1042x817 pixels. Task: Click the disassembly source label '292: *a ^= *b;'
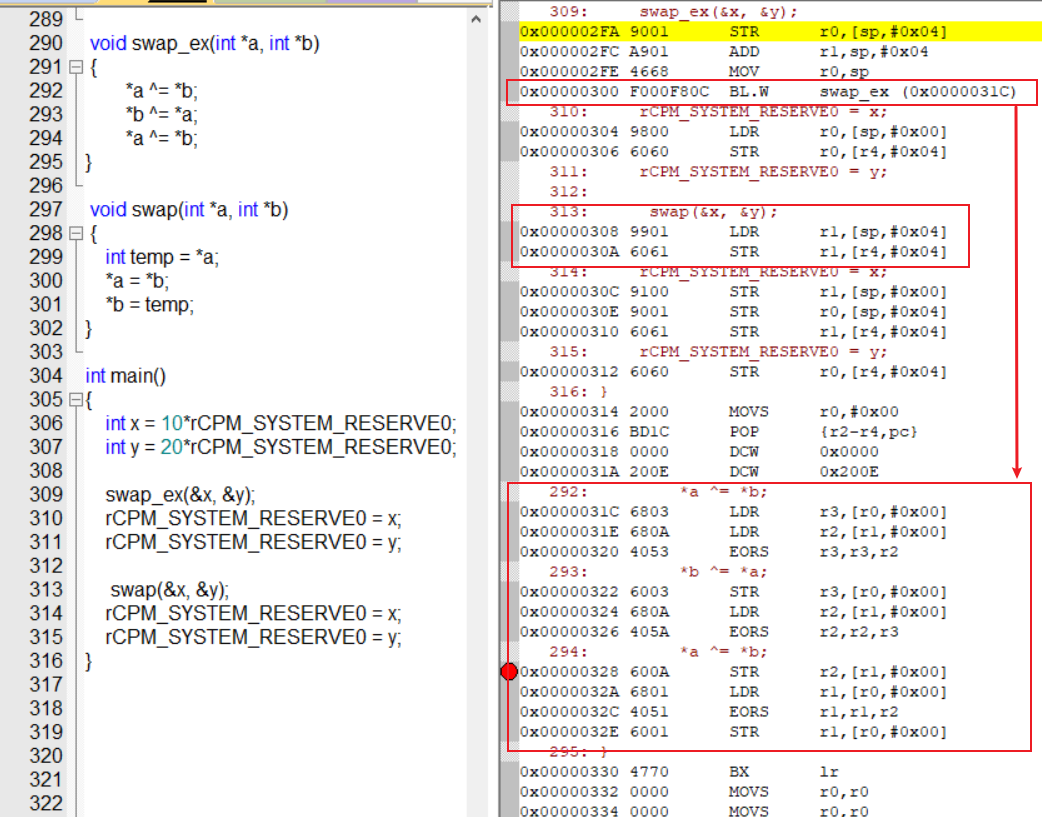coord(658,491)
